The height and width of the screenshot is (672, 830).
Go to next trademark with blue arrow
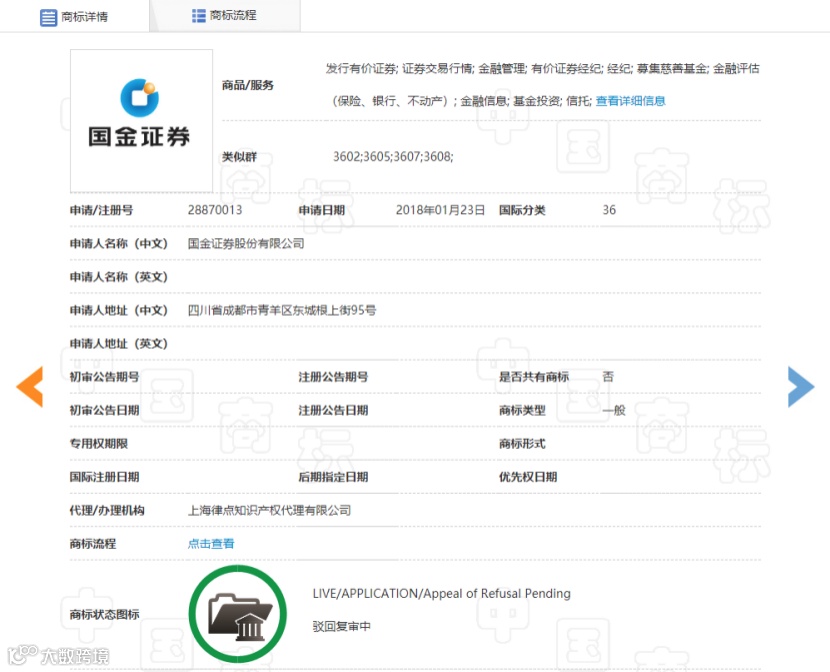point(801,386)
